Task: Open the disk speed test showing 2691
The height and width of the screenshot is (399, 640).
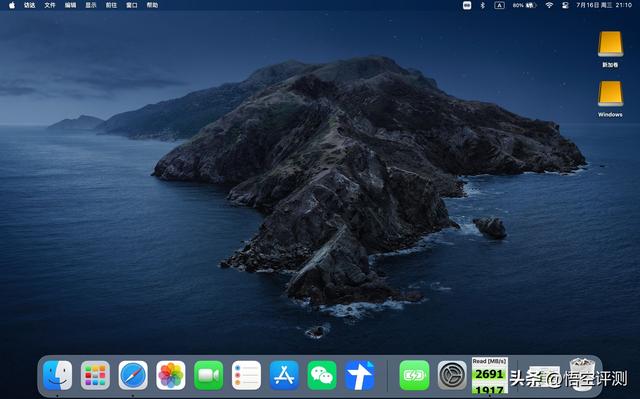Action: tap(489, 376)
